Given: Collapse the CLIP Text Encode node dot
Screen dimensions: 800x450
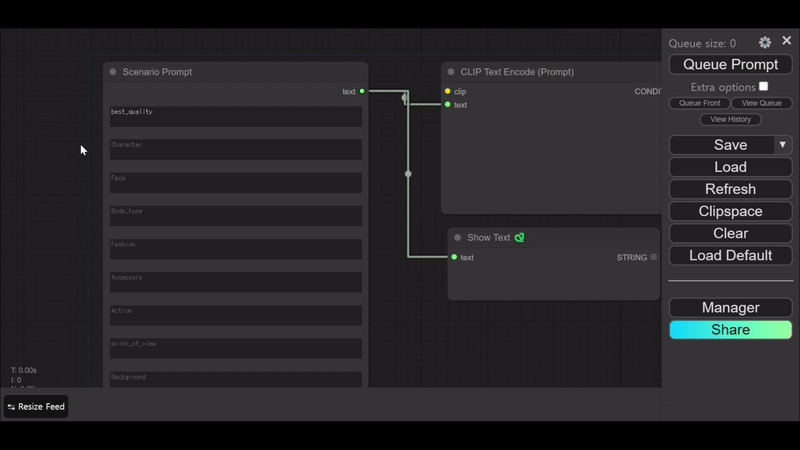Looking at the screenshot, I should [451, 72].
